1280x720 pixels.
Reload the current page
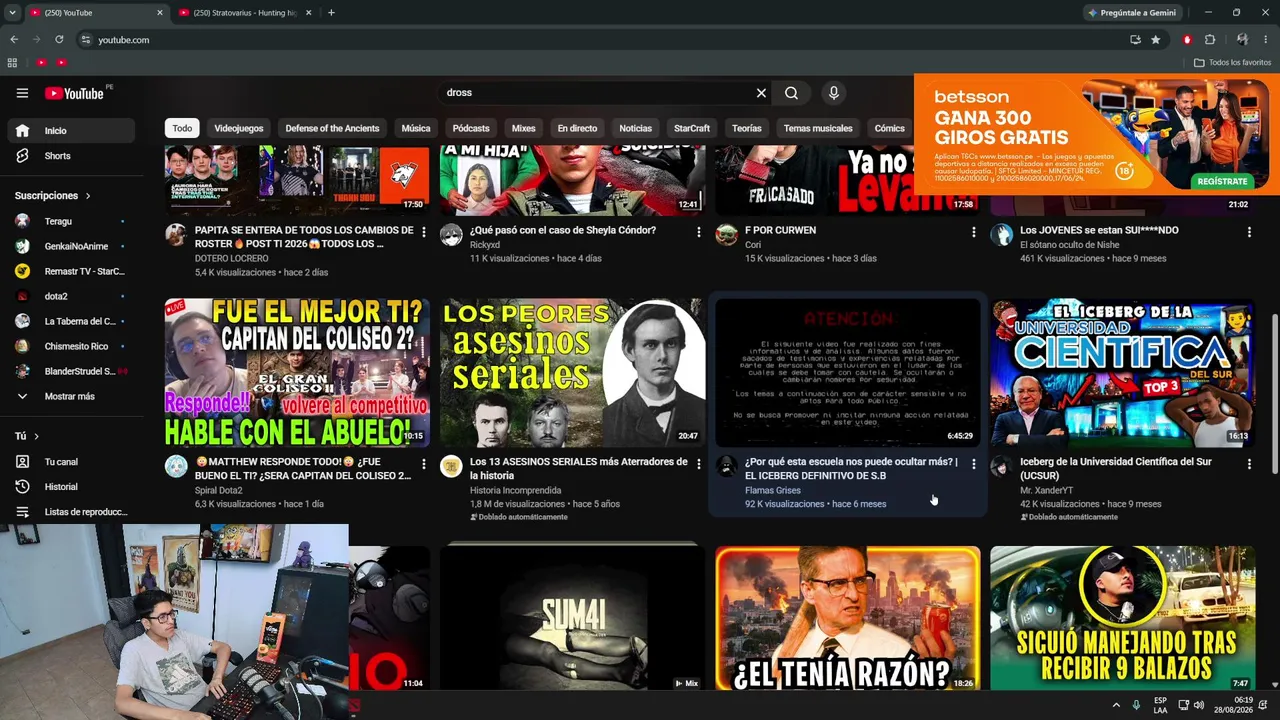coord(59,40)
